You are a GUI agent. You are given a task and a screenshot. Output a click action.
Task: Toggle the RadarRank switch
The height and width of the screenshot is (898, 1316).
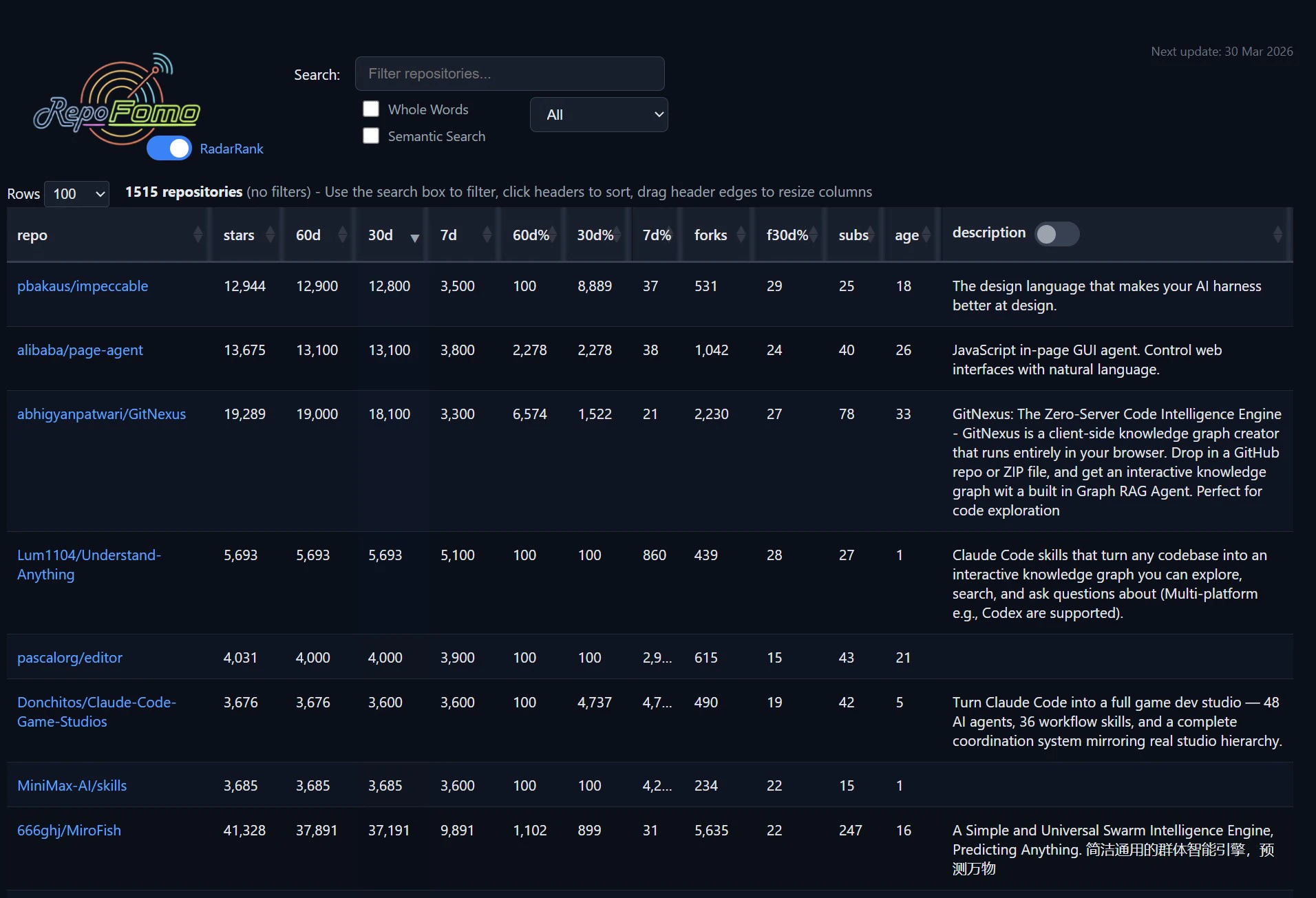pos(169,149)
